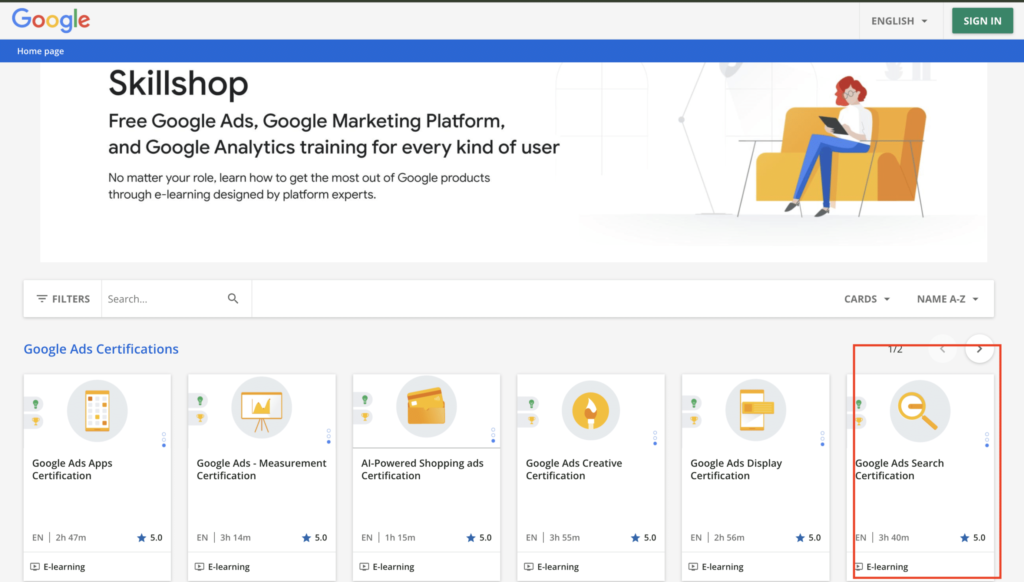Open AI-Powered Shopping ads card image
This screenshot has width=1024, height=582.
coord(426,407)
